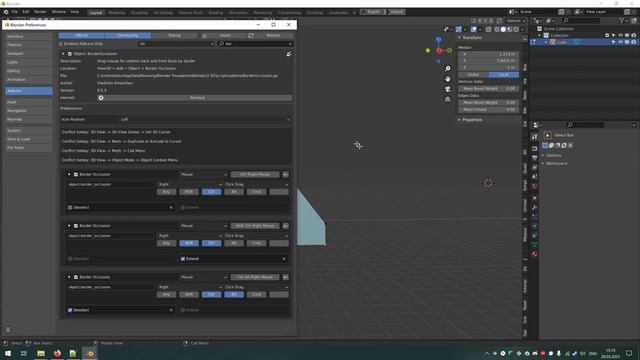Screen dimensions: 640x360
Task: Select Global transform orientation toggle
Action: click(x=473, y=75)
